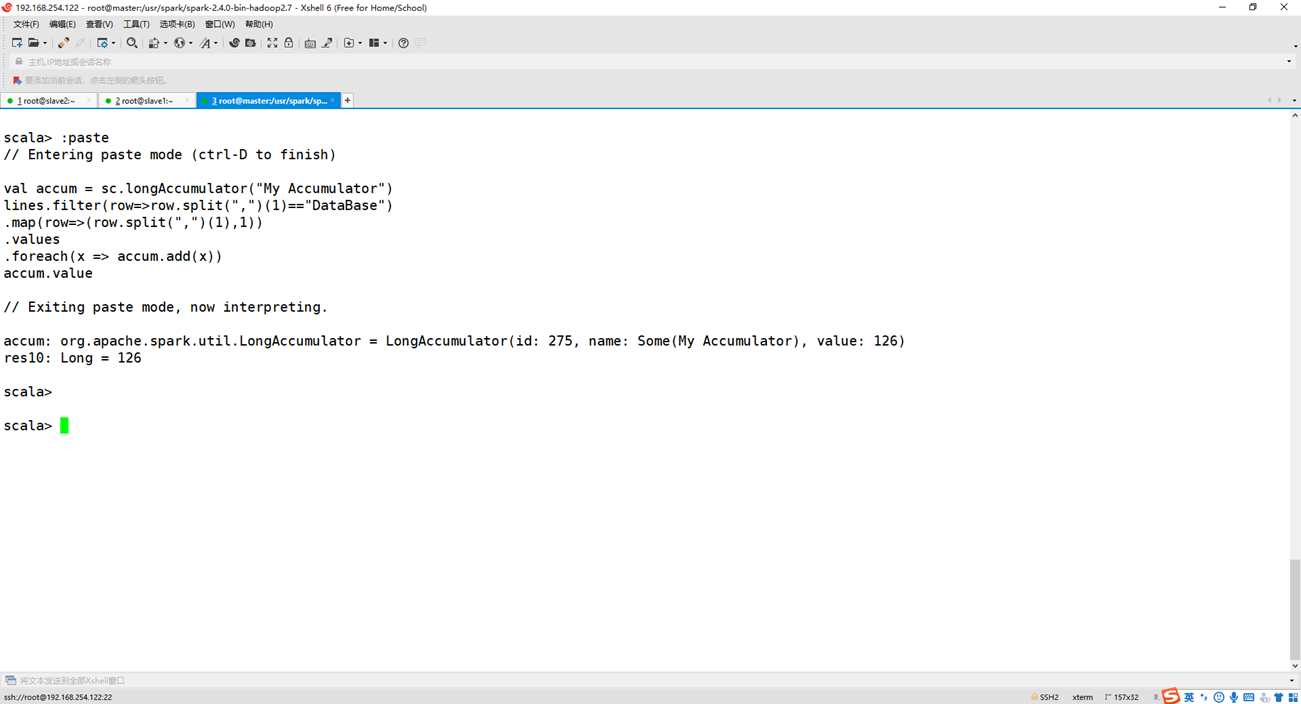This screenshot has height=704, width=1301.
Task: Click the Sogou skin shirt icon
Action: tap(1279, 697)
